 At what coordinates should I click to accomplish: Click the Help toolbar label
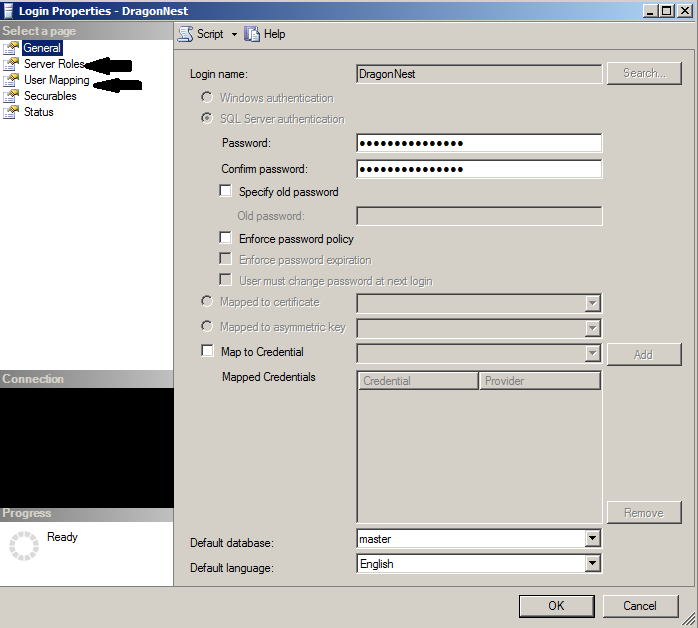point(275,34)
